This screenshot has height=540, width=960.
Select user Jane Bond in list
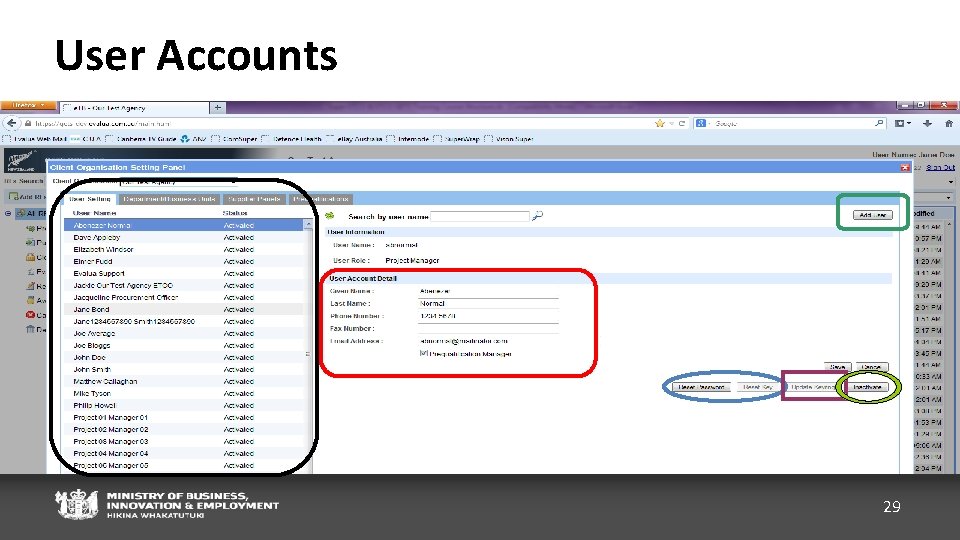coord(184,309)
